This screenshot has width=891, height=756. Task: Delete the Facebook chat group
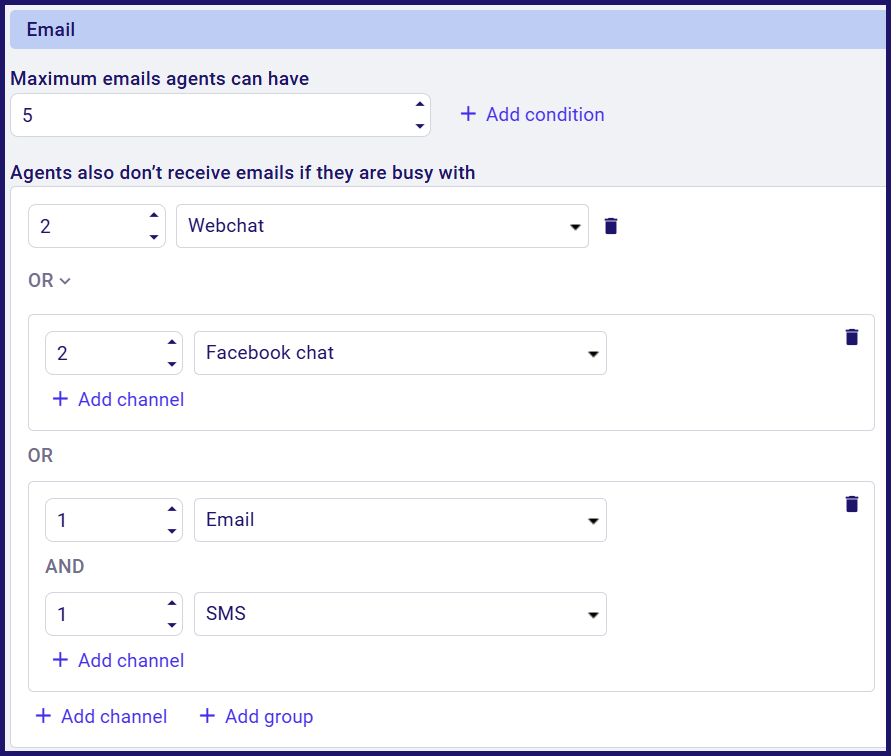tap(851, 337)
